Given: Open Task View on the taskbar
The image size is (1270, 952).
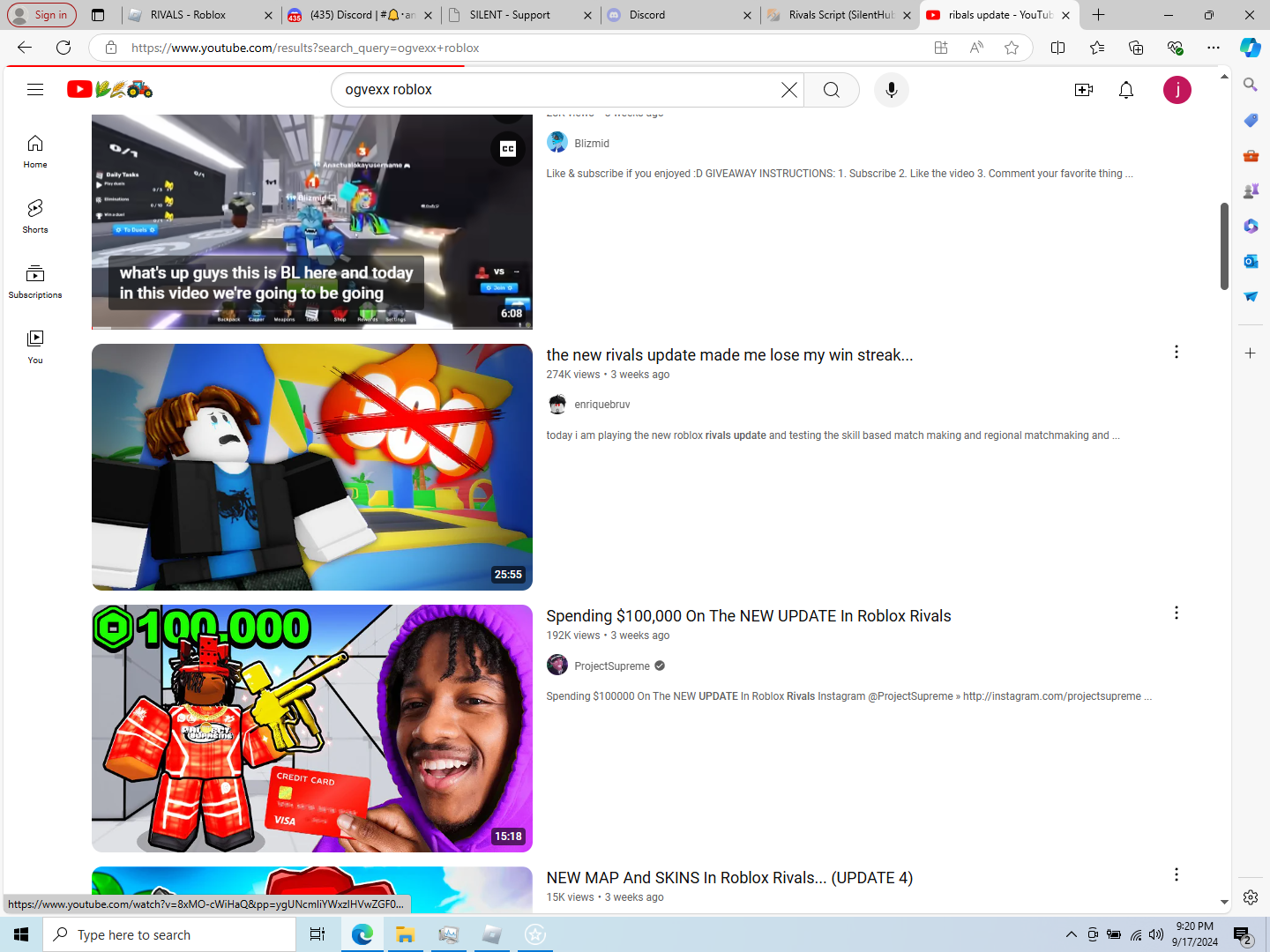Looking at the screenshot, I should pyautogui.click(x=317, y=934).
